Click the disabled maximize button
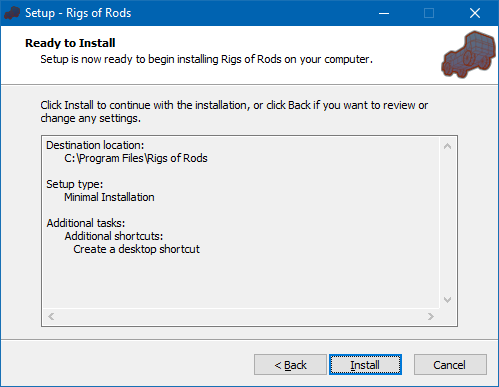The width and height of the screenshot is (499, 387). click(x=429, y=13)
